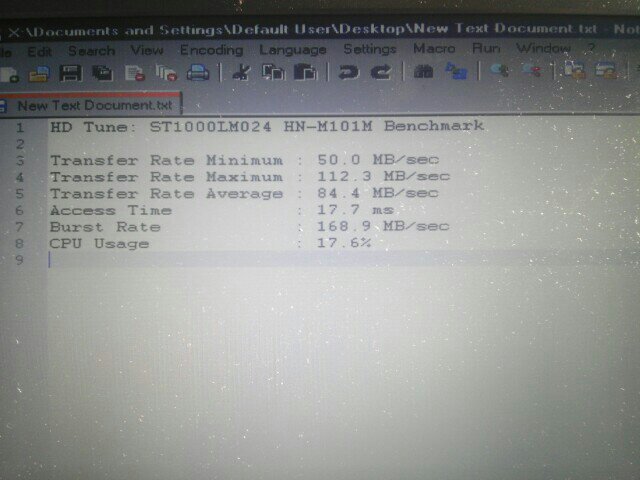Click line number 6 in margin

(x=20, y=211)
